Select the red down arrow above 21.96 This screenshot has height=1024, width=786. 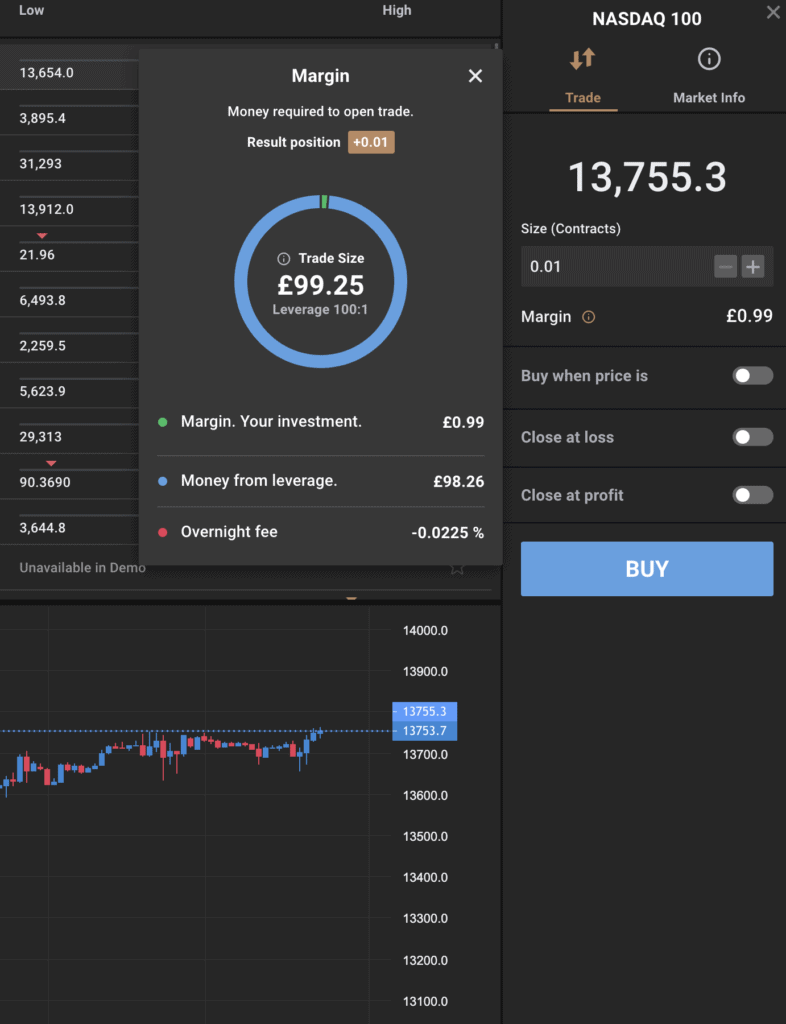[42, 235]
